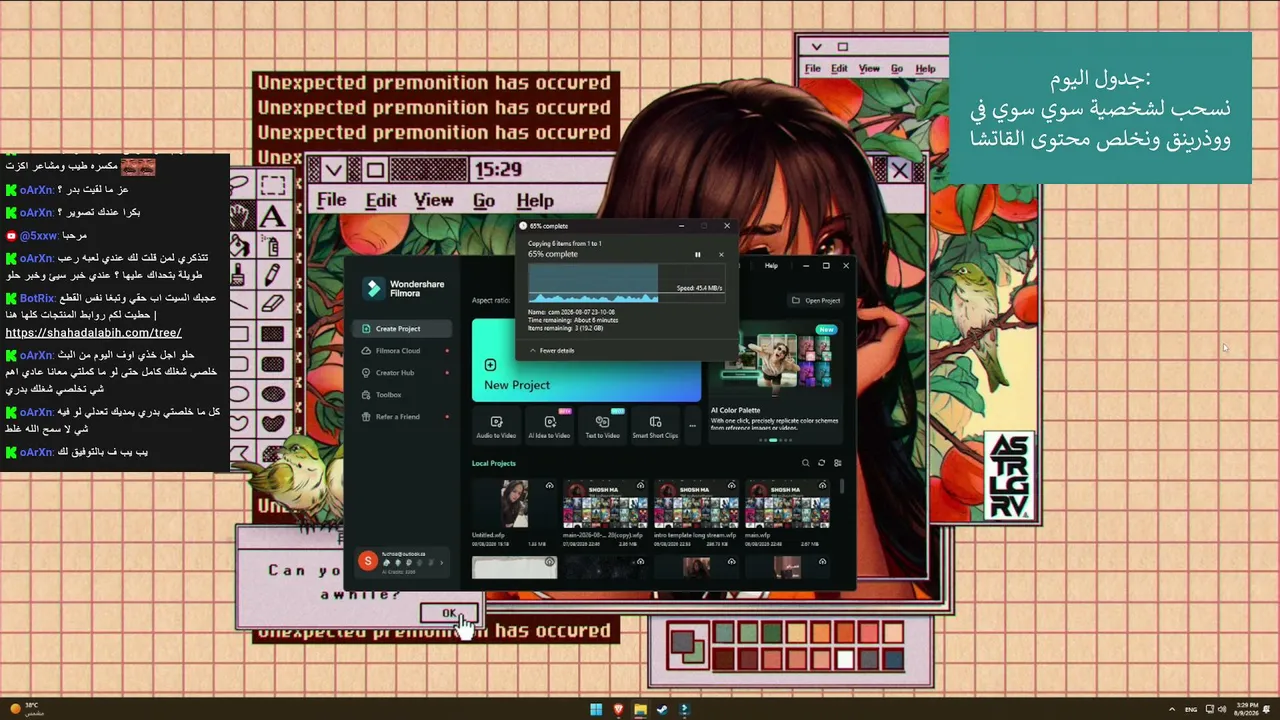Pause the file copy operation

pos(697,254)
